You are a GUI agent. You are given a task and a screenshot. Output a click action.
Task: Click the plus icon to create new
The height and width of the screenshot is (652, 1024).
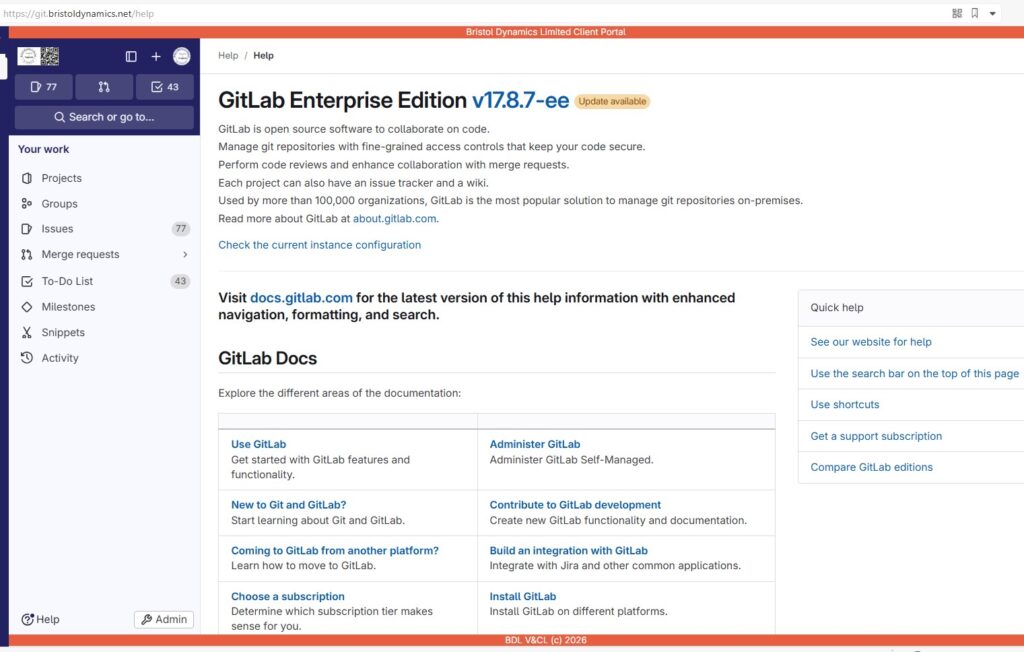pos(156,57)
